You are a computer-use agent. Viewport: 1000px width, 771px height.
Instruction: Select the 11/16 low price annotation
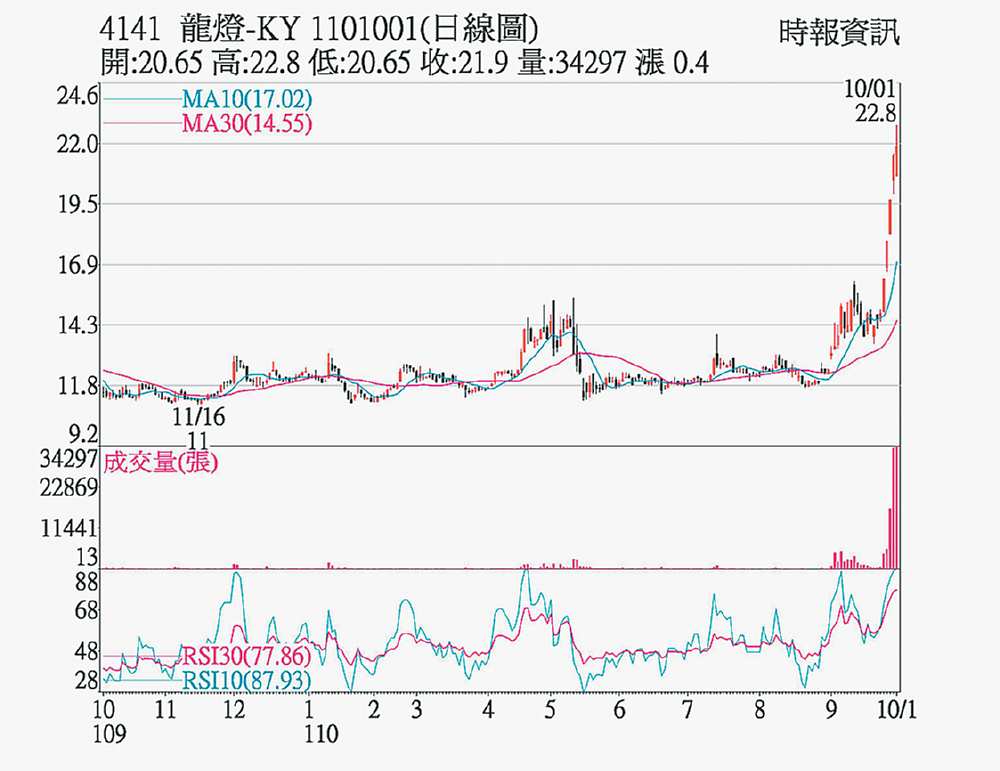click(197, 415)
